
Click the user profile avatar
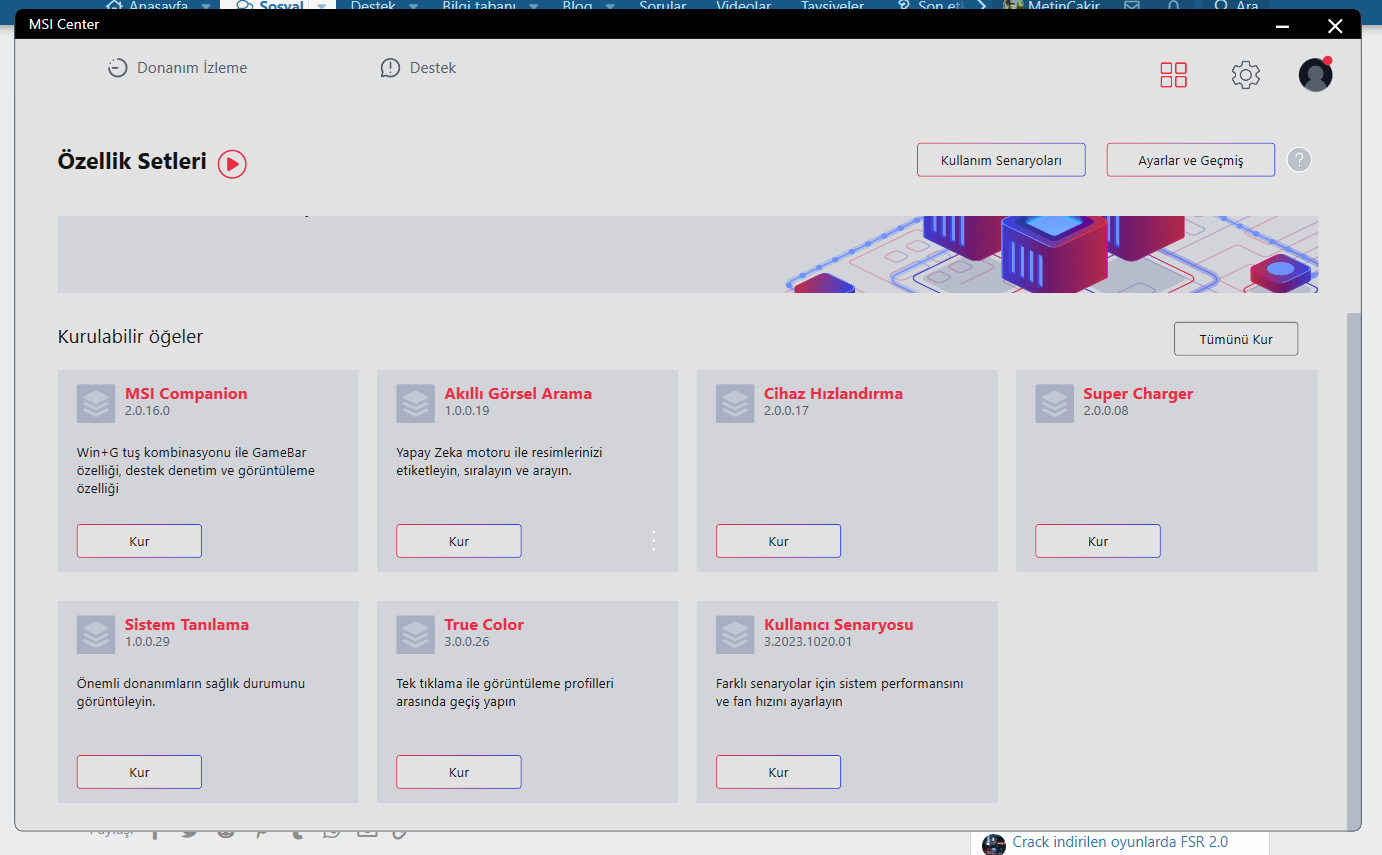[x=1315, y=75]
